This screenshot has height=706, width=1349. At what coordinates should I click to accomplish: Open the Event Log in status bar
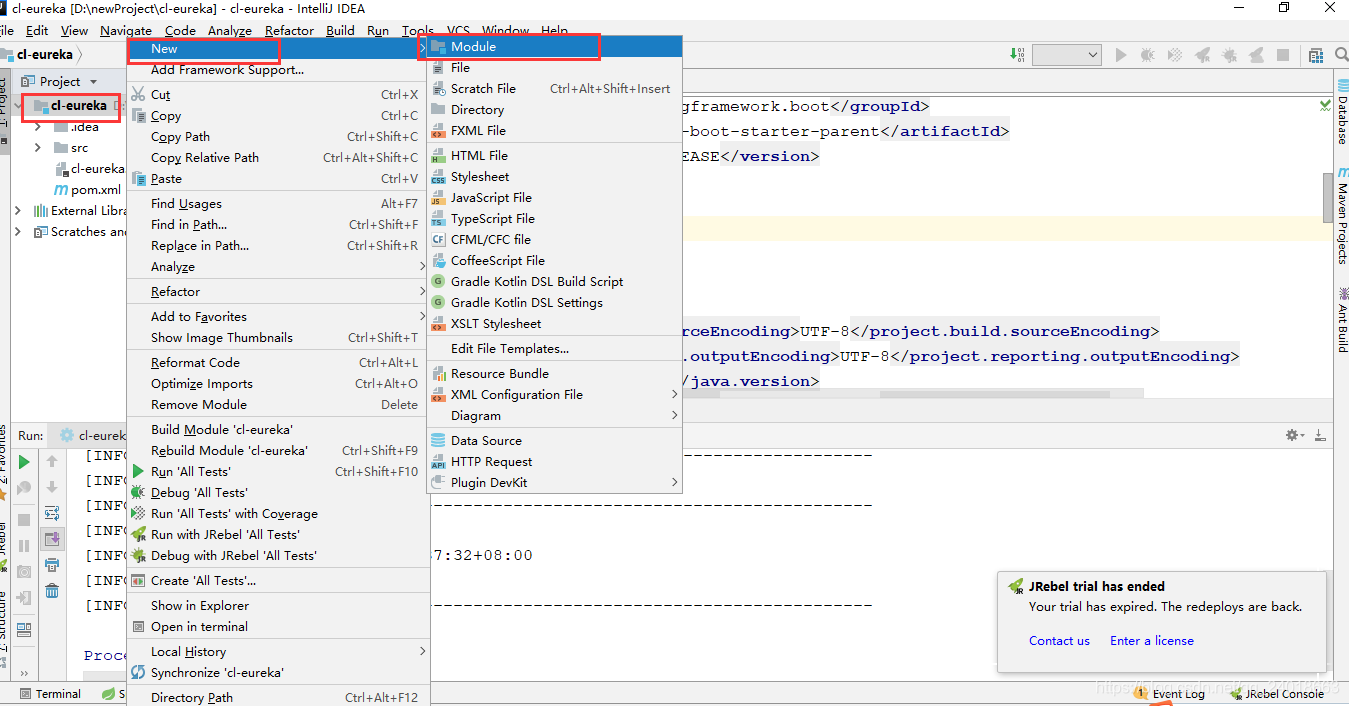coord(1170,693)
